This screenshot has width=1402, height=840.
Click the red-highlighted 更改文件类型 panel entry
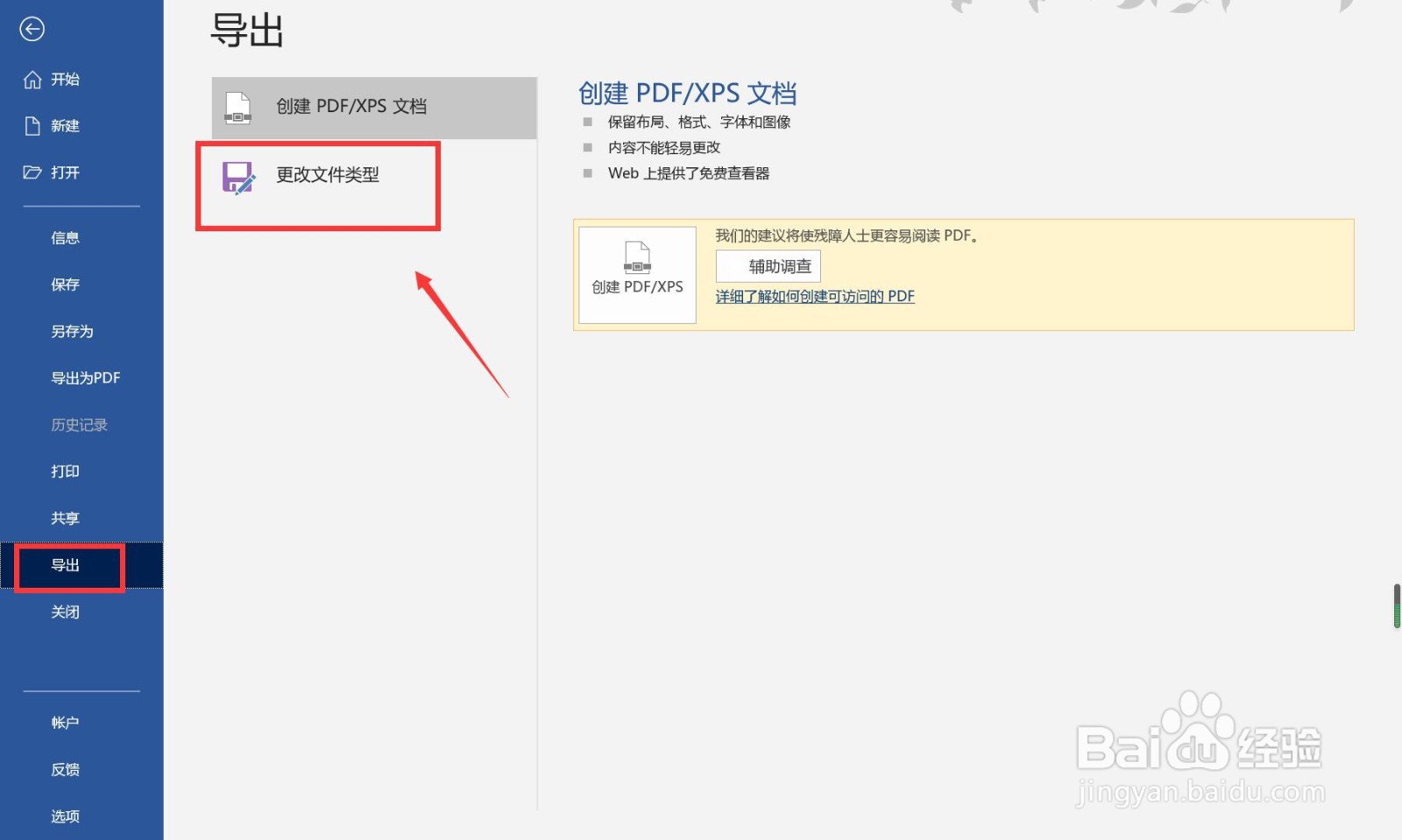[x=318, y=185]
